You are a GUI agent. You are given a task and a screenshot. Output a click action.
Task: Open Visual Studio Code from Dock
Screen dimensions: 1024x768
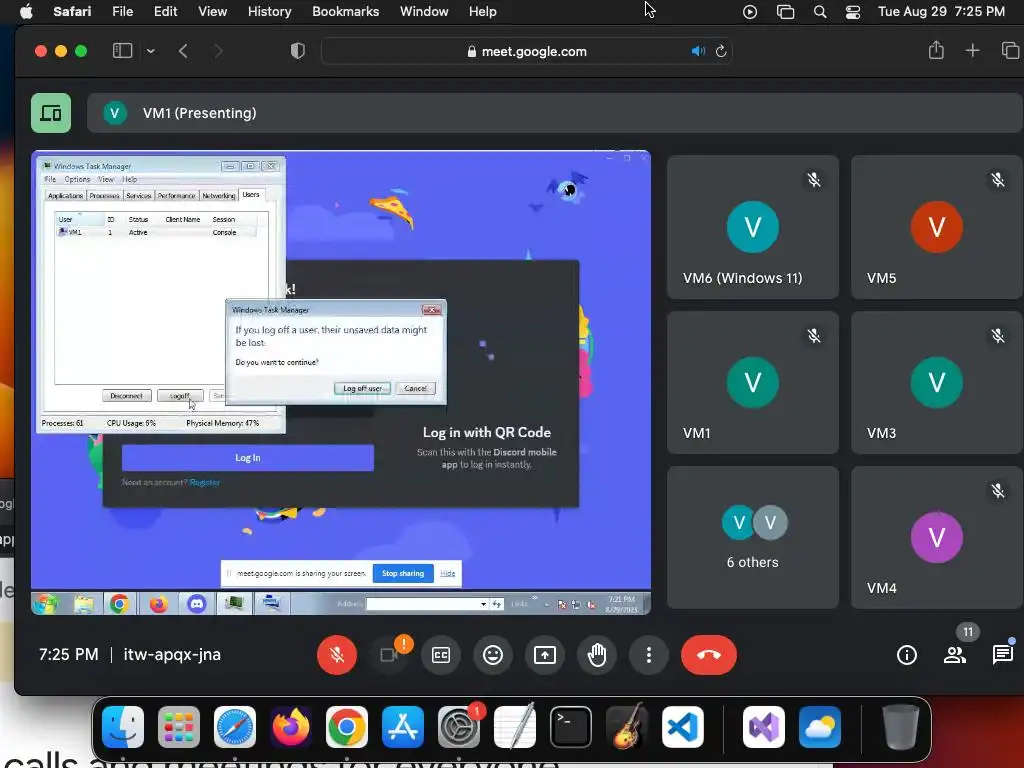[682, 727]
